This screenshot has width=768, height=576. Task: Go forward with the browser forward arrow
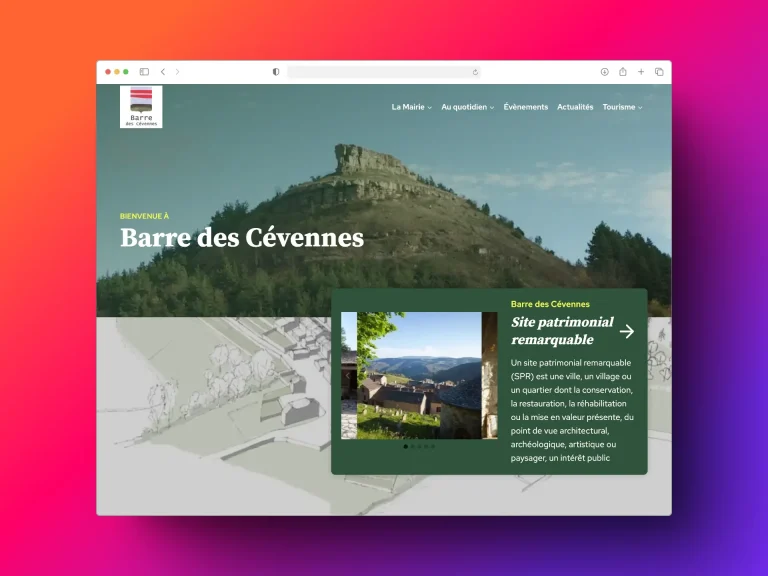coord(177,72)
